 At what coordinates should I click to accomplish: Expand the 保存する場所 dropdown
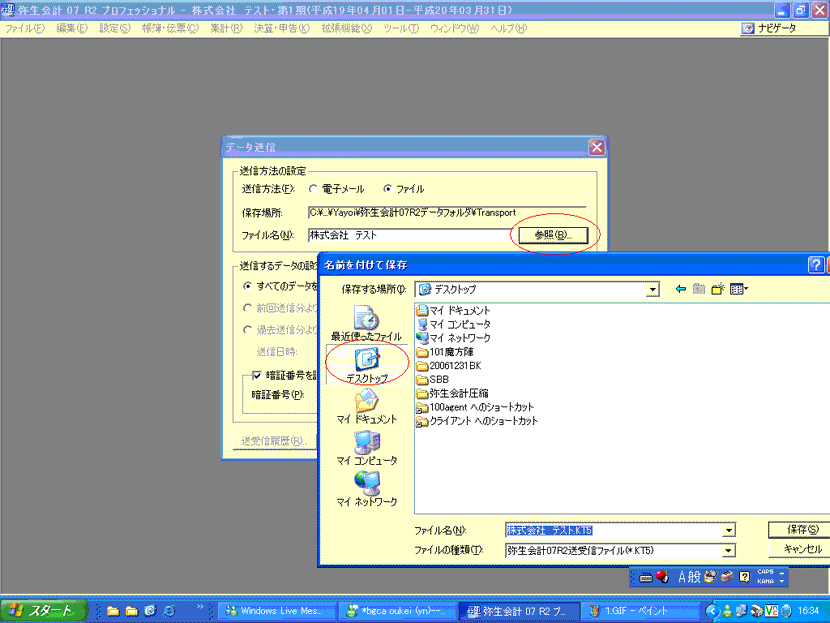pyautogui.click(x=653, y=289)
